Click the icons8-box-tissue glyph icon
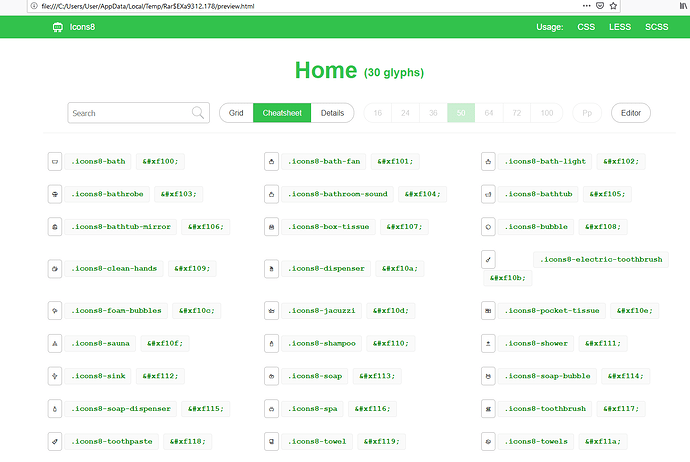This screenshot has height=462, width=690. tap(272, 227)
